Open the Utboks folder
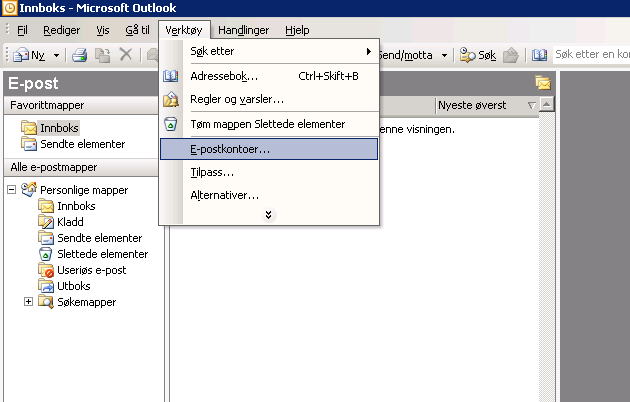The height and width of the screenshot is (402, 630). (74, 286)
